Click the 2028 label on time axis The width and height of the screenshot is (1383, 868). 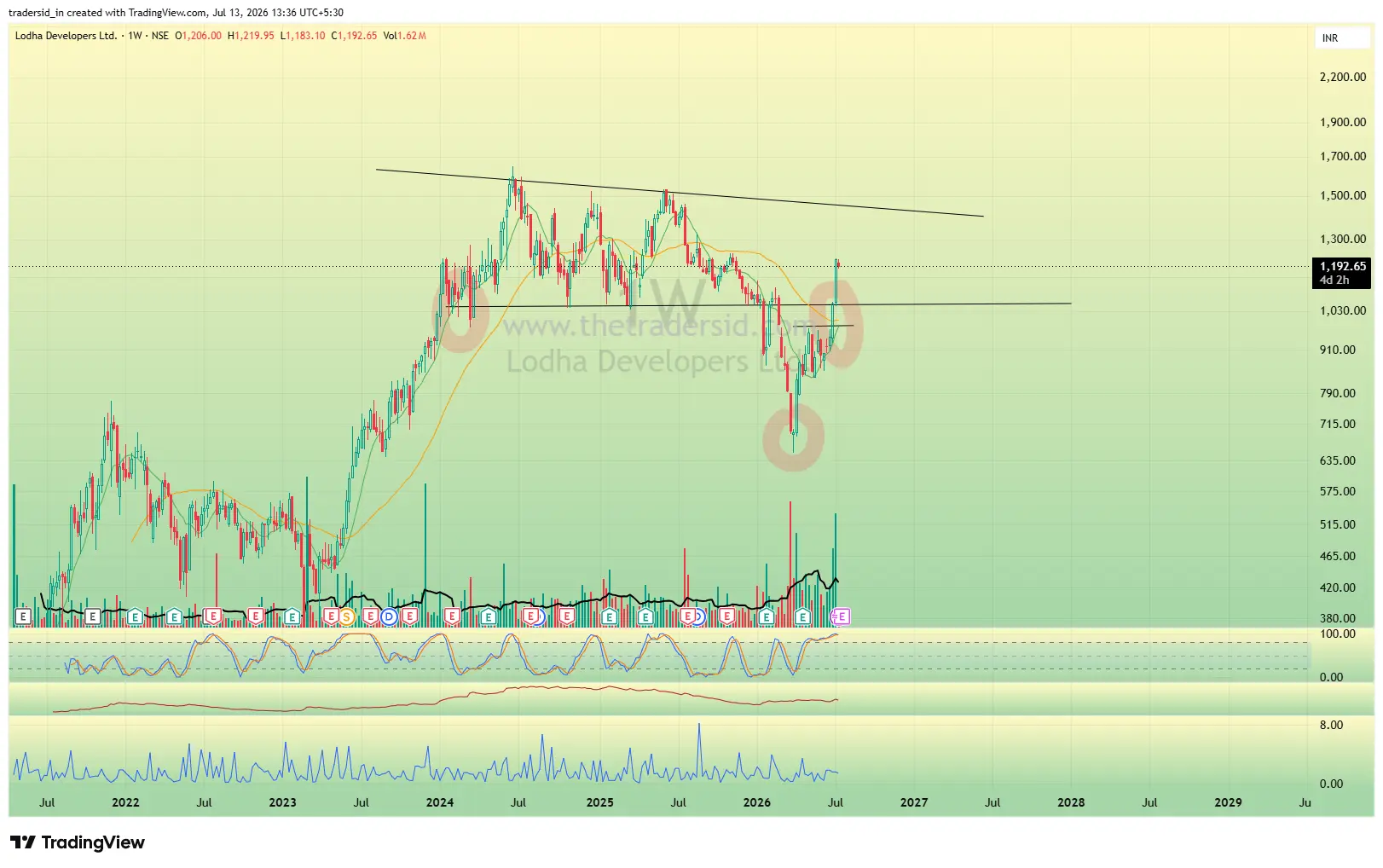pyautogui.click(x=1071, y=802)
